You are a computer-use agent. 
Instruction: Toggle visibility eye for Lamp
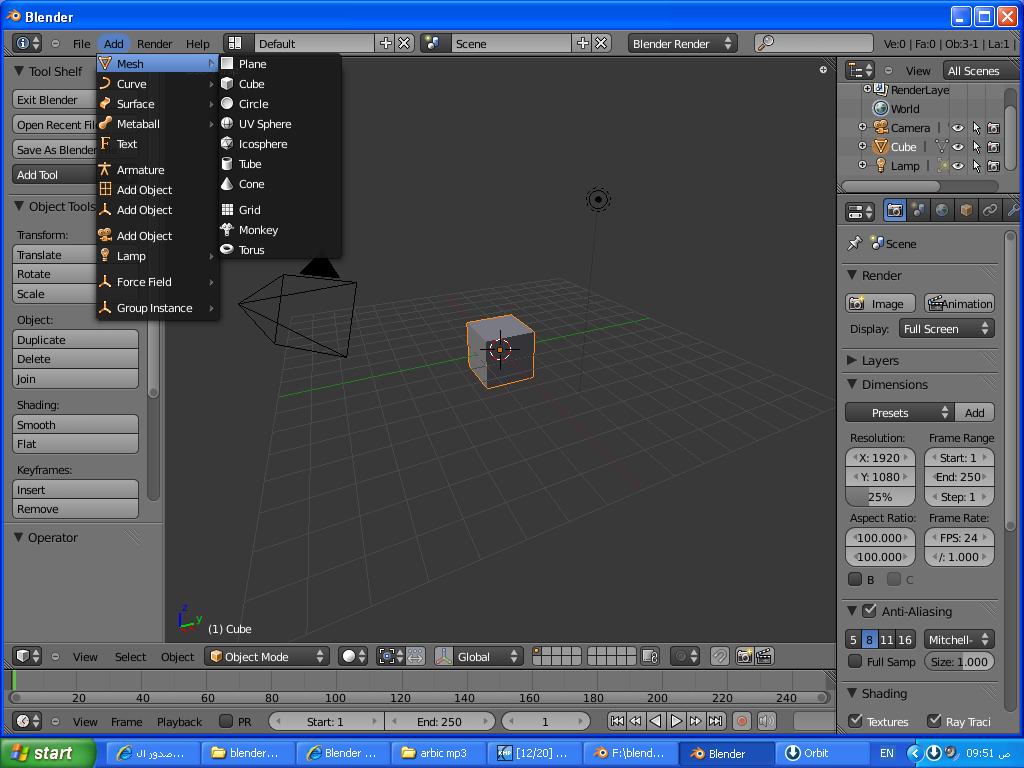coord(957,166)
